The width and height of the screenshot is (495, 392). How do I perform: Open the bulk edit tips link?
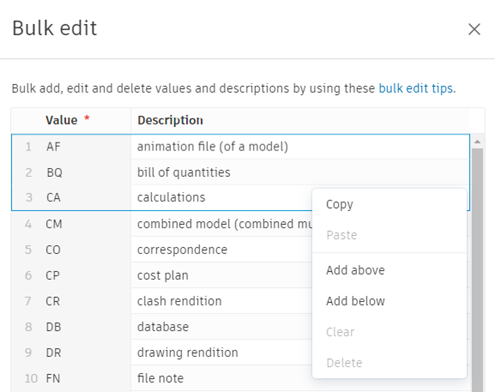click(416, 89)
